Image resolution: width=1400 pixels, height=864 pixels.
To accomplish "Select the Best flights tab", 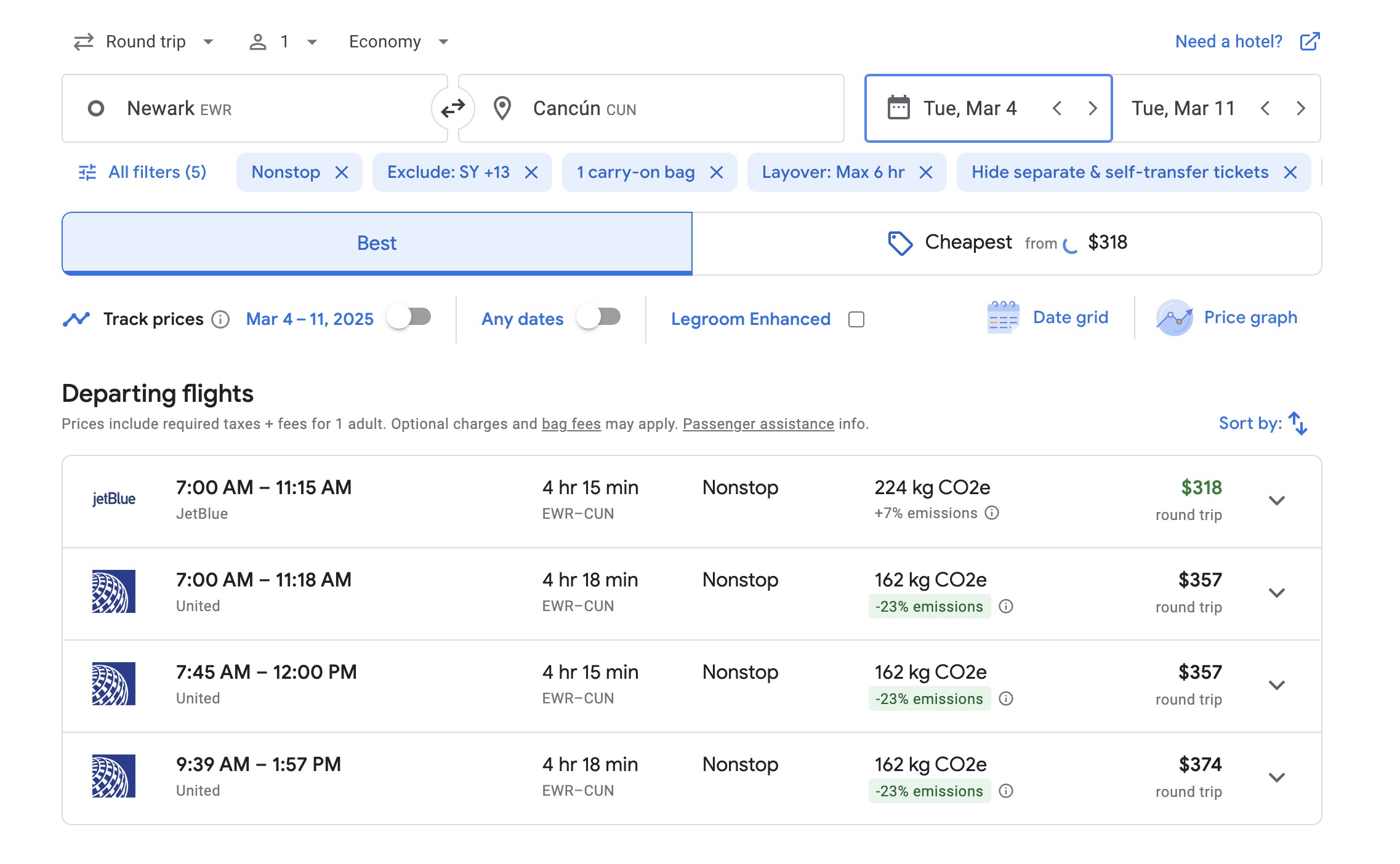I will (376, 242).
